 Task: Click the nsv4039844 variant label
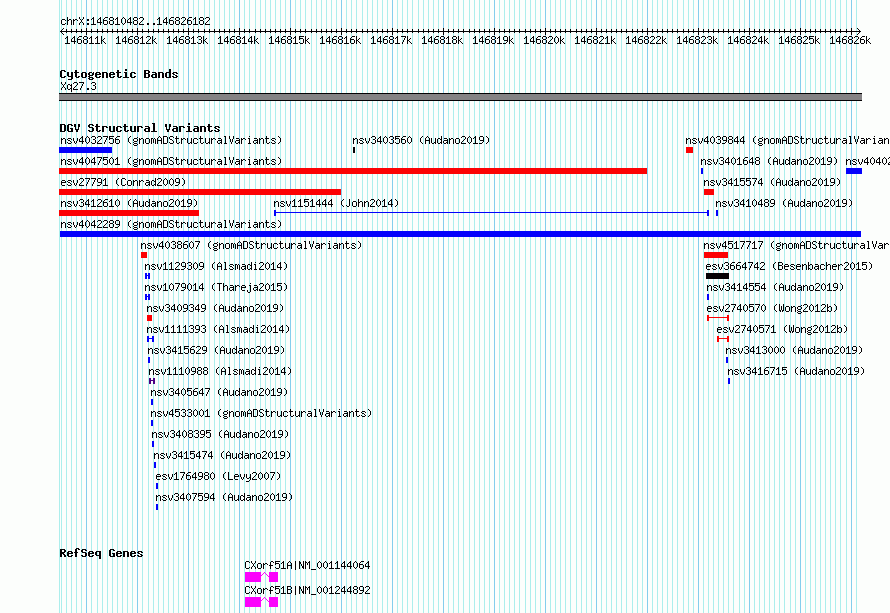(x=787, y=140)
